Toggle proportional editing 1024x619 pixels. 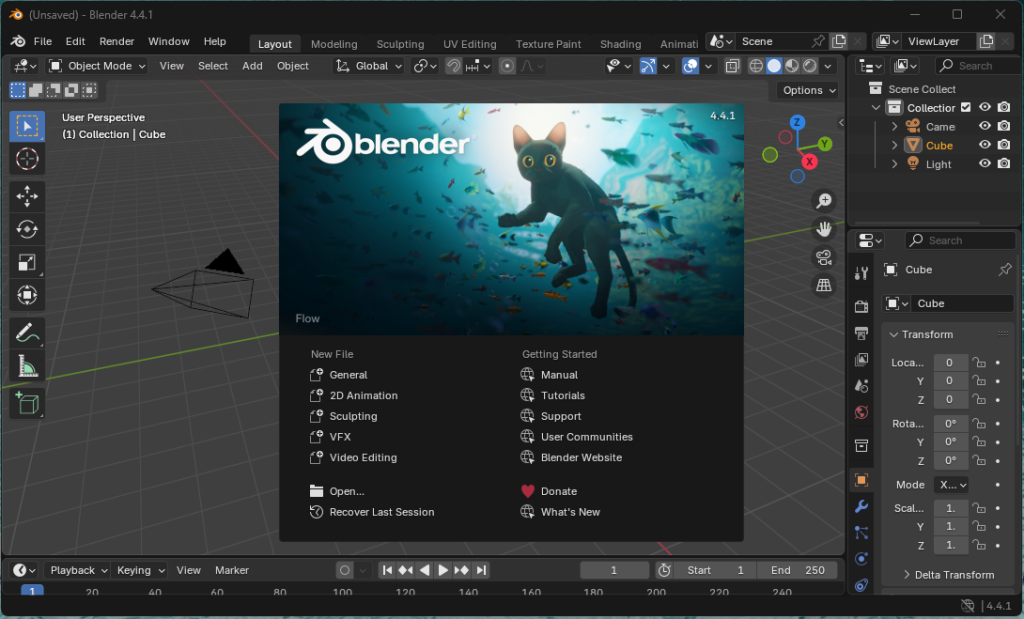point(507,66)
